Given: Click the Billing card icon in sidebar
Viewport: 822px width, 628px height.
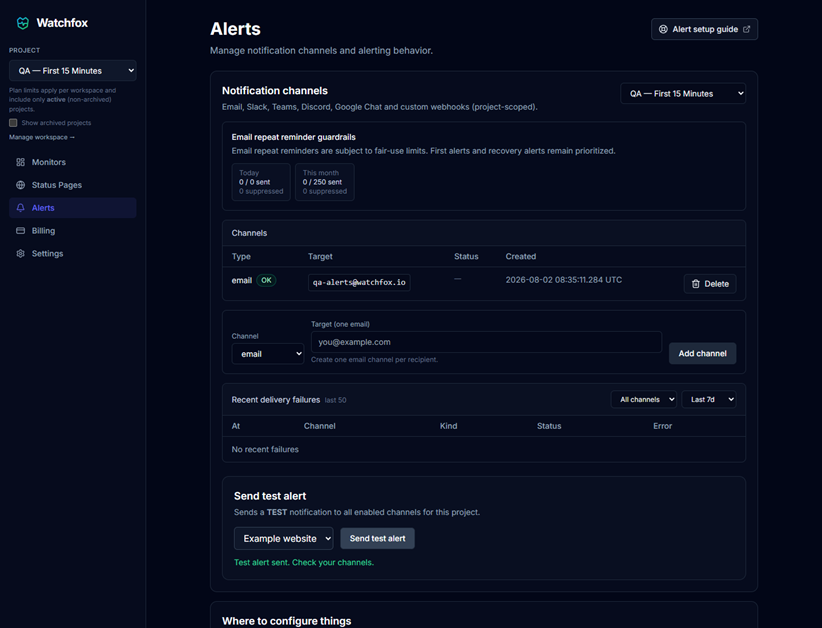Looking at the screenshot, I should point(20,231).
